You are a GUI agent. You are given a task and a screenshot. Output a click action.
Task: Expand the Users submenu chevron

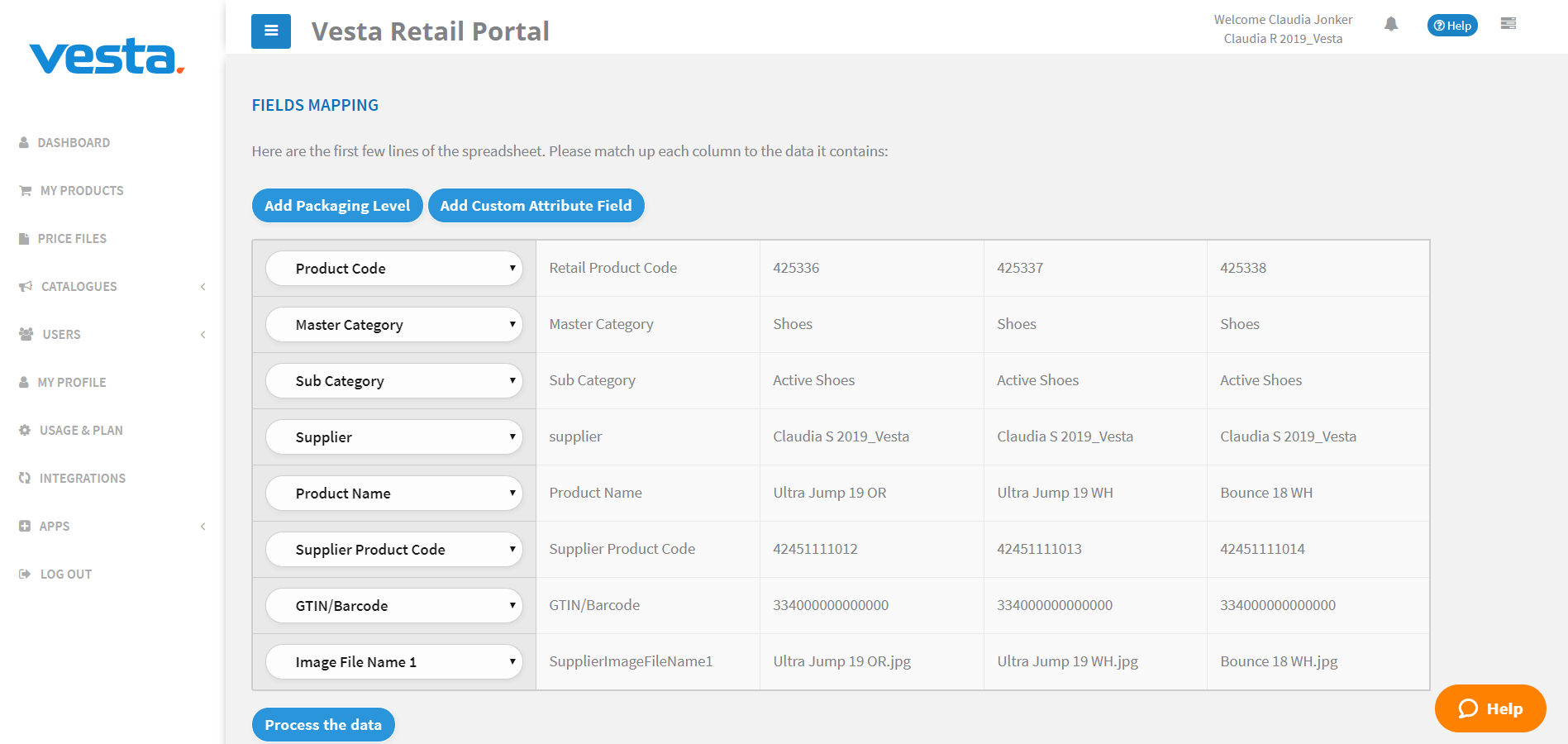(x=203, y=335)
